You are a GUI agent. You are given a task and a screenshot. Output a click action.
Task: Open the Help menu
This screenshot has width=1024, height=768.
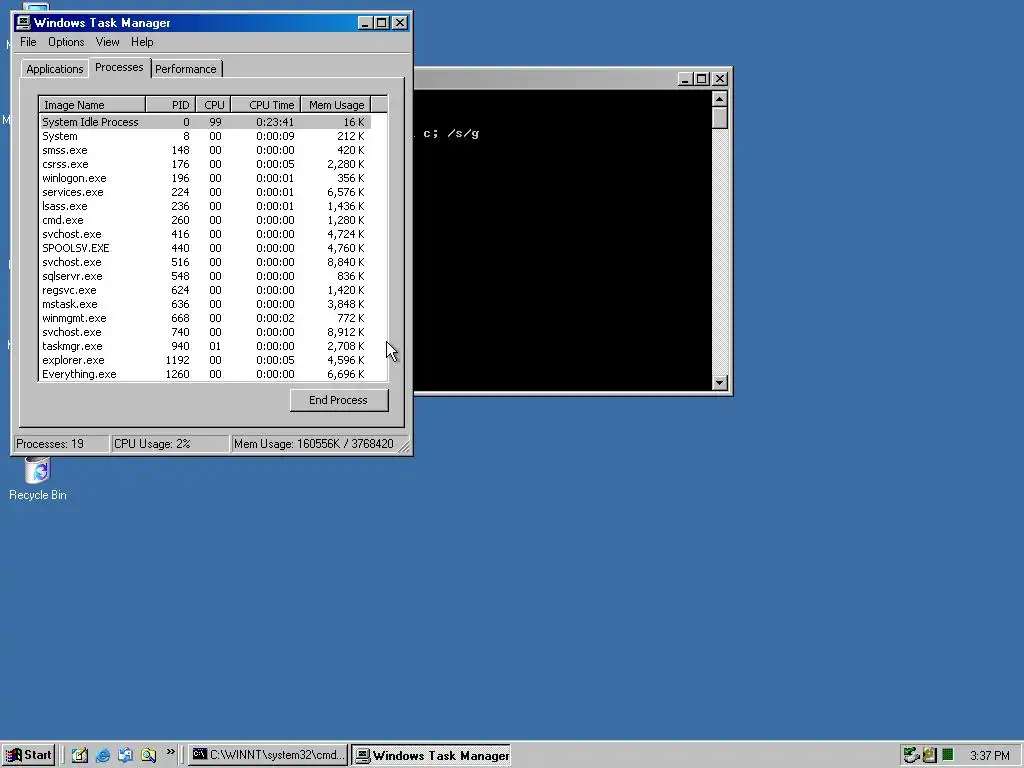click(x=142, y=42)
